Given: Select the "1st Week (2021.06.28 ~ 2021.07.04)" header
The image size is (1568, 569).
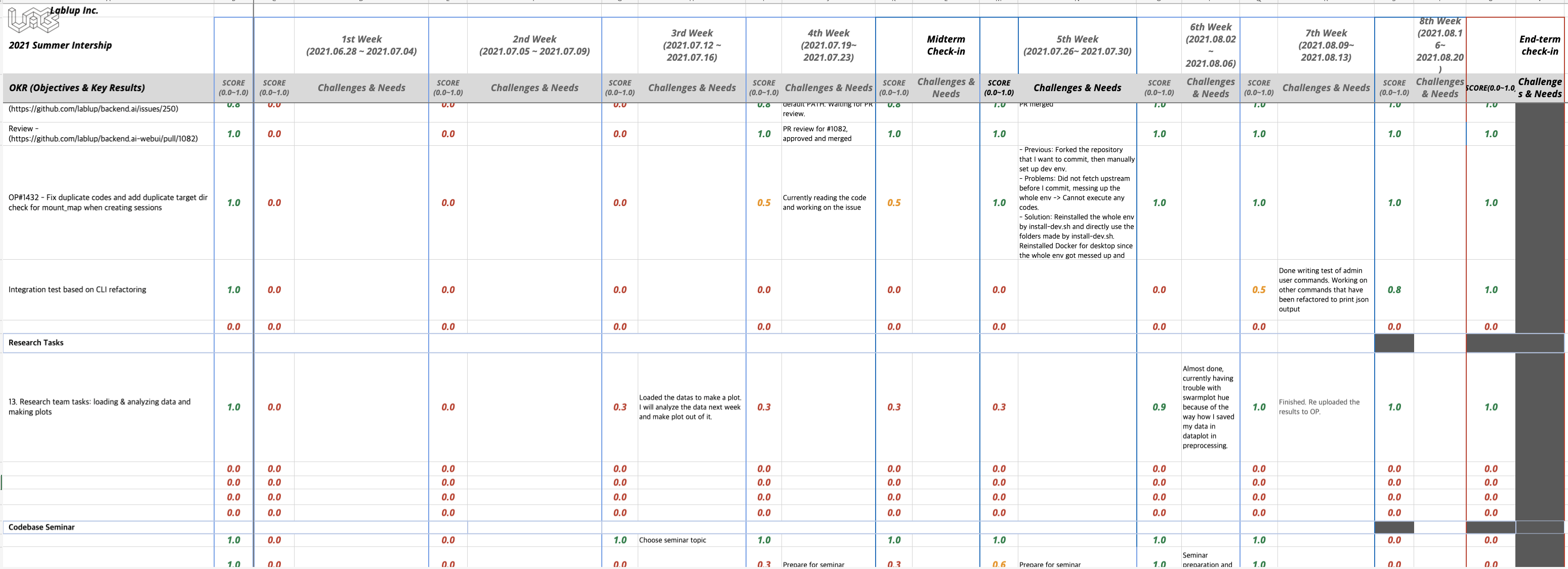Looking at the screenshot, I should coord(361,45).
